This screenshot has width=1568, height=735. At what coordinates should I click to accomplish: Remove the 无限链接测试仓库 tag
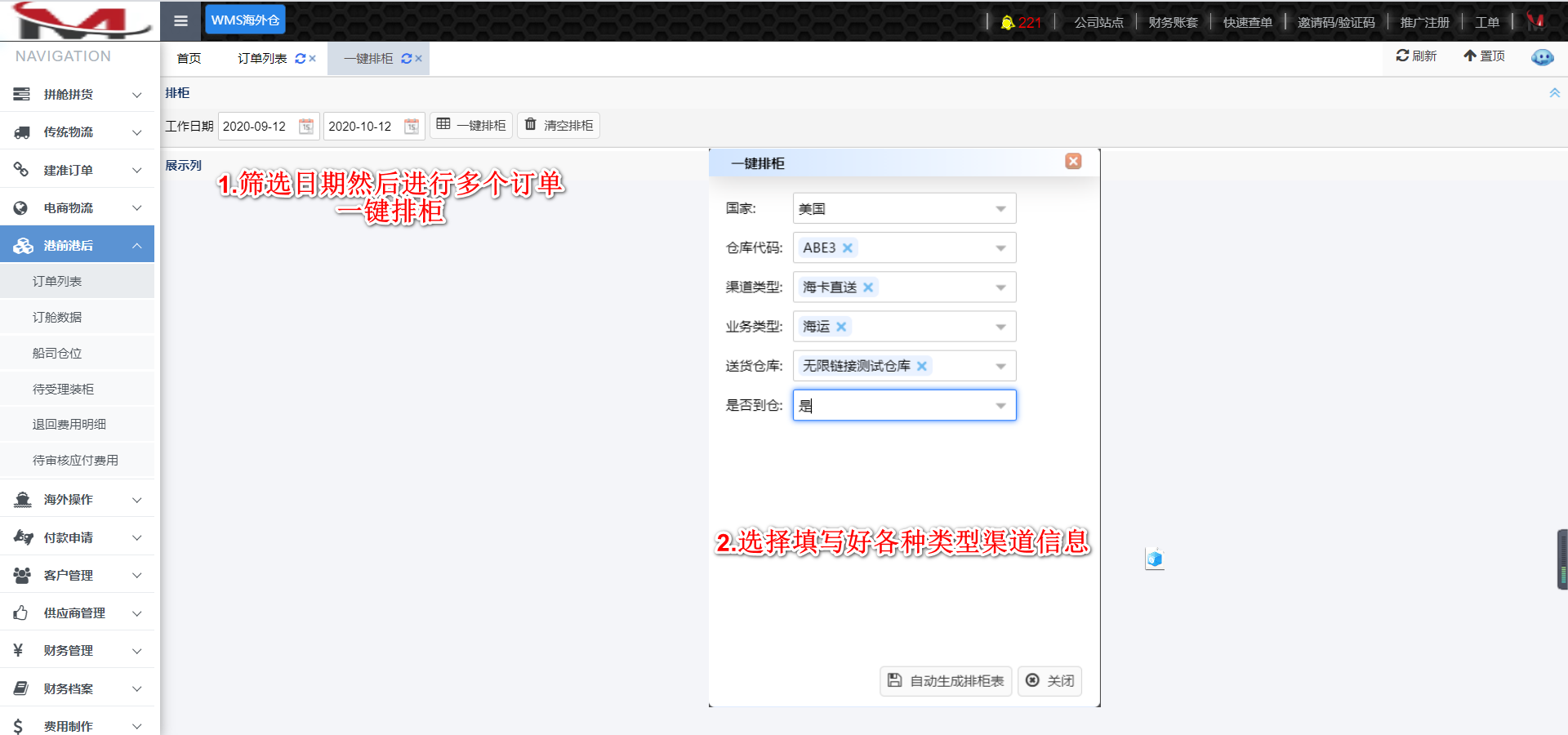pyautogui.click(x=922, y=366)
